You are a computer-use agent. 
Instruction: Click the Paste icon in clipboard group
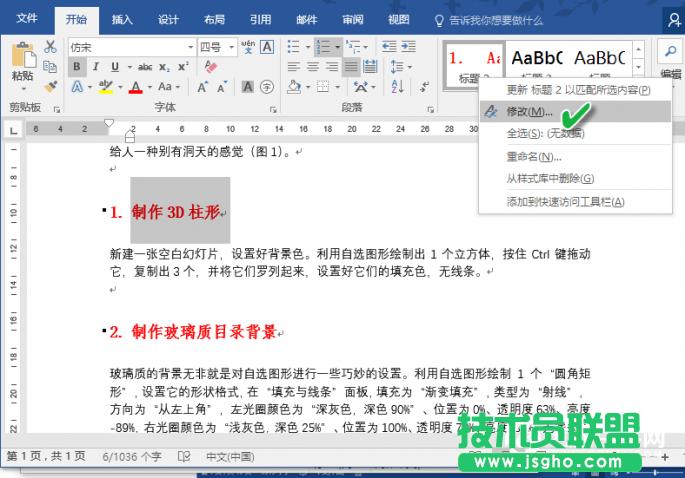coord(22,62)
